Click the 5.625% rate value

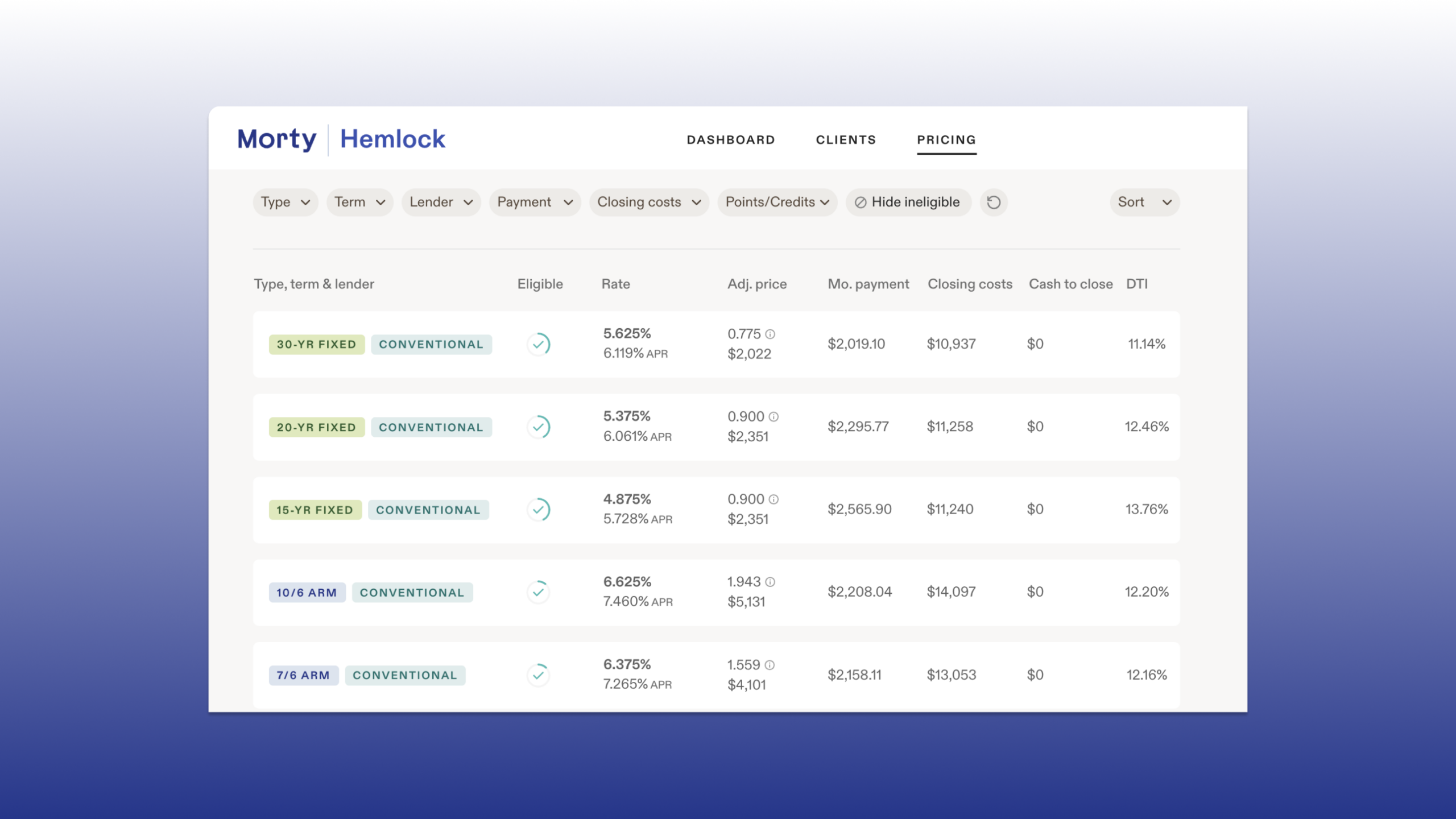coord(627,333)
